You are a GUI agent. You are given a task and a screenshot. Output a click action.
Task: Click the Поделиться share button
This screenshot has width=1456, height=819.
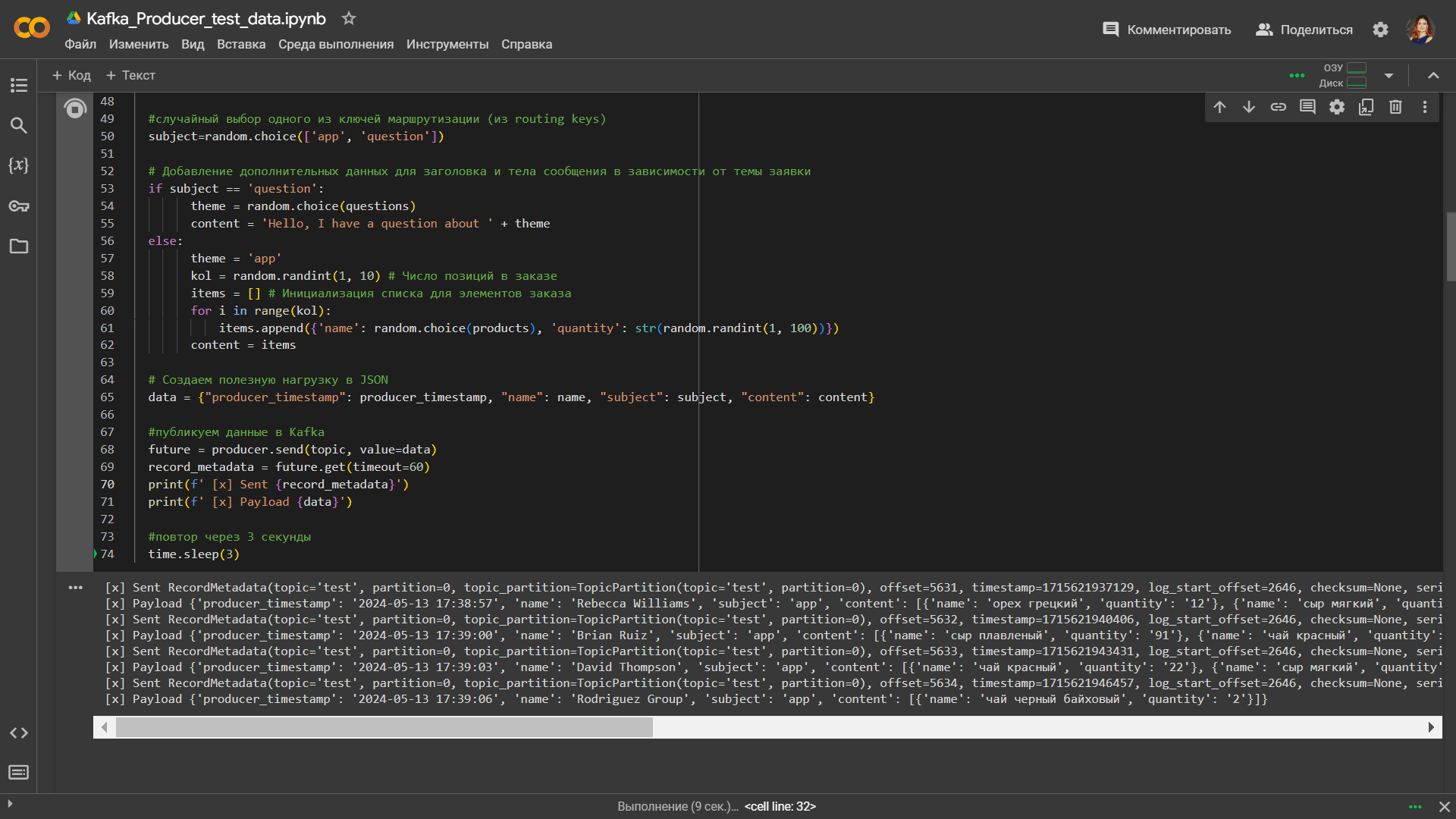1304,30
